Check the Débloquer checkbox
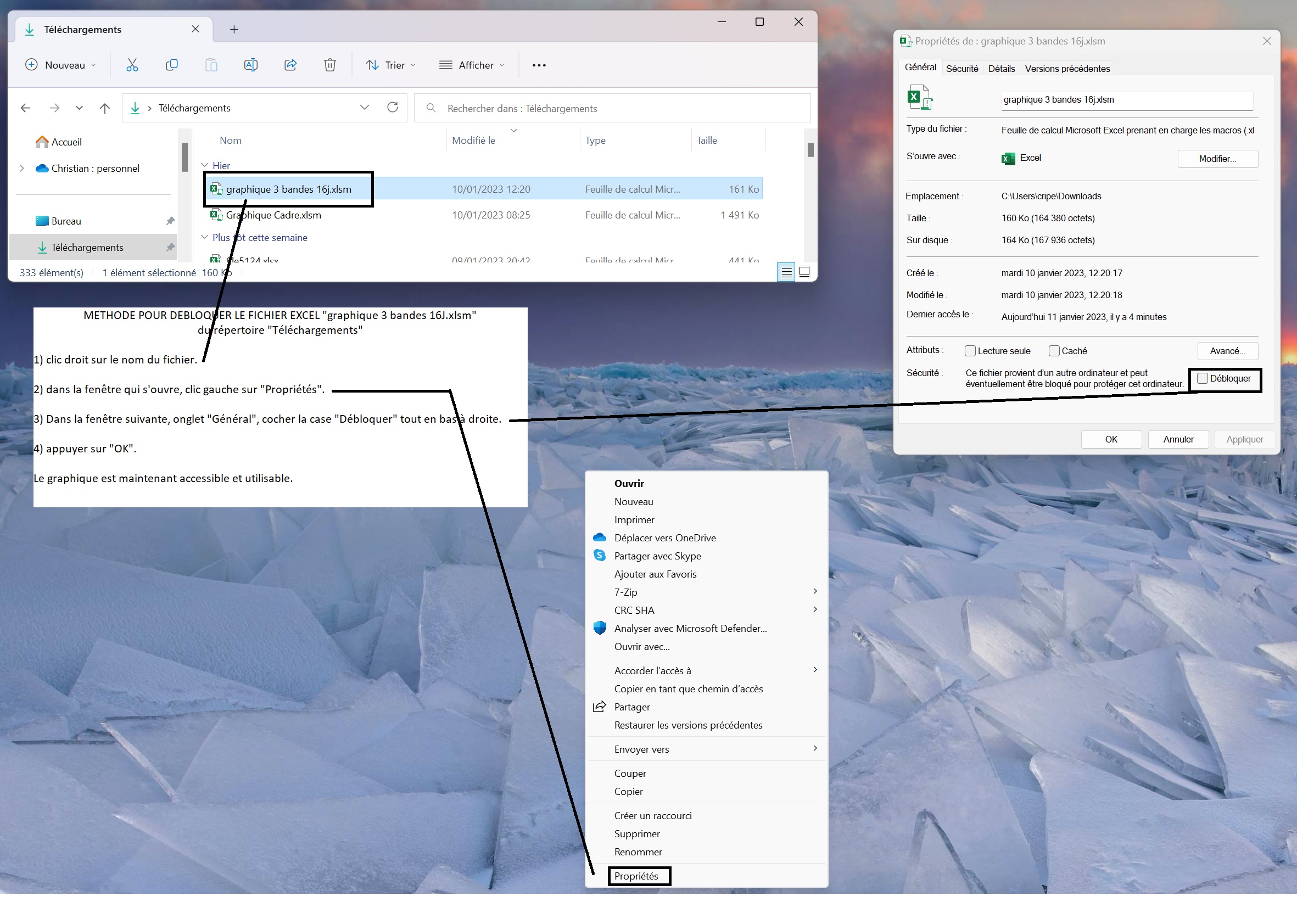The height and width of the screenshot is (924, 1297). click(x=1203, y=378)
